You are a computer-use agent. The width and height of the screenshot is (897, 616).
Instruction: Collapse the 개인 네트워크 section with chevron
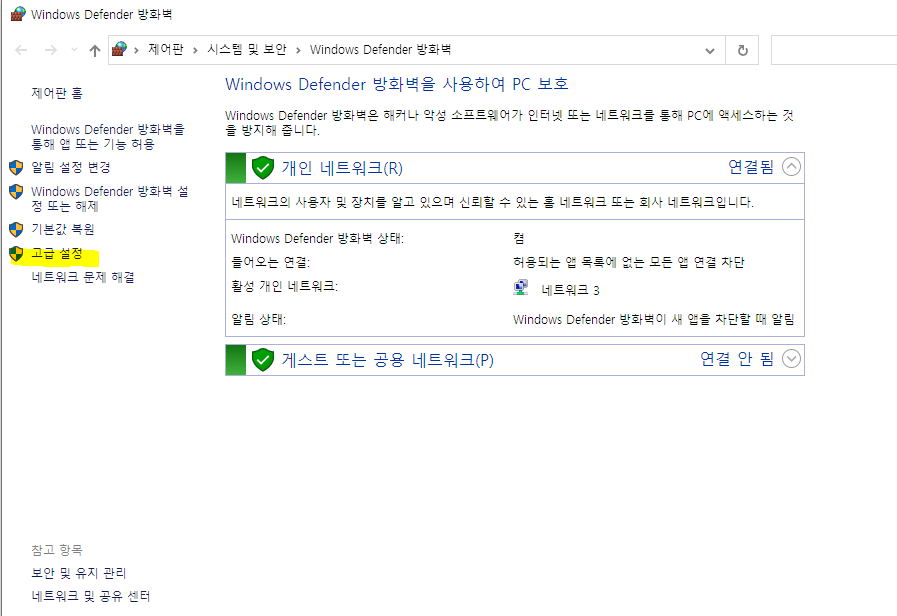791,167
